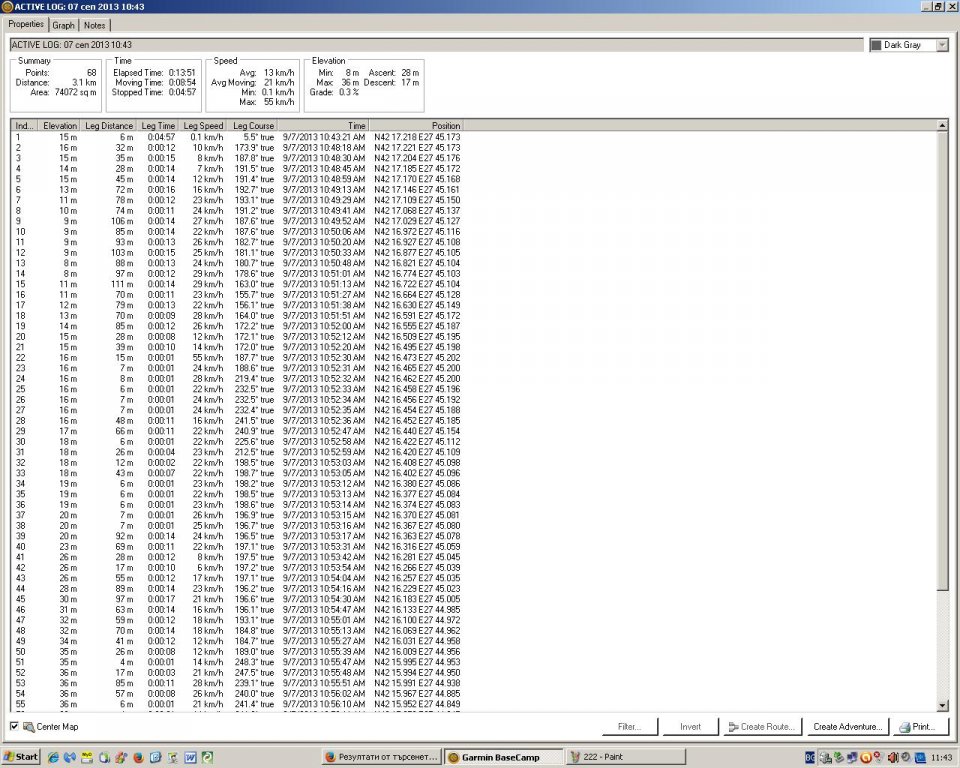Screen dimensions: 960x768
Task: Click the Filter... button
Action: pyautogui.click(x=629, y=726)
